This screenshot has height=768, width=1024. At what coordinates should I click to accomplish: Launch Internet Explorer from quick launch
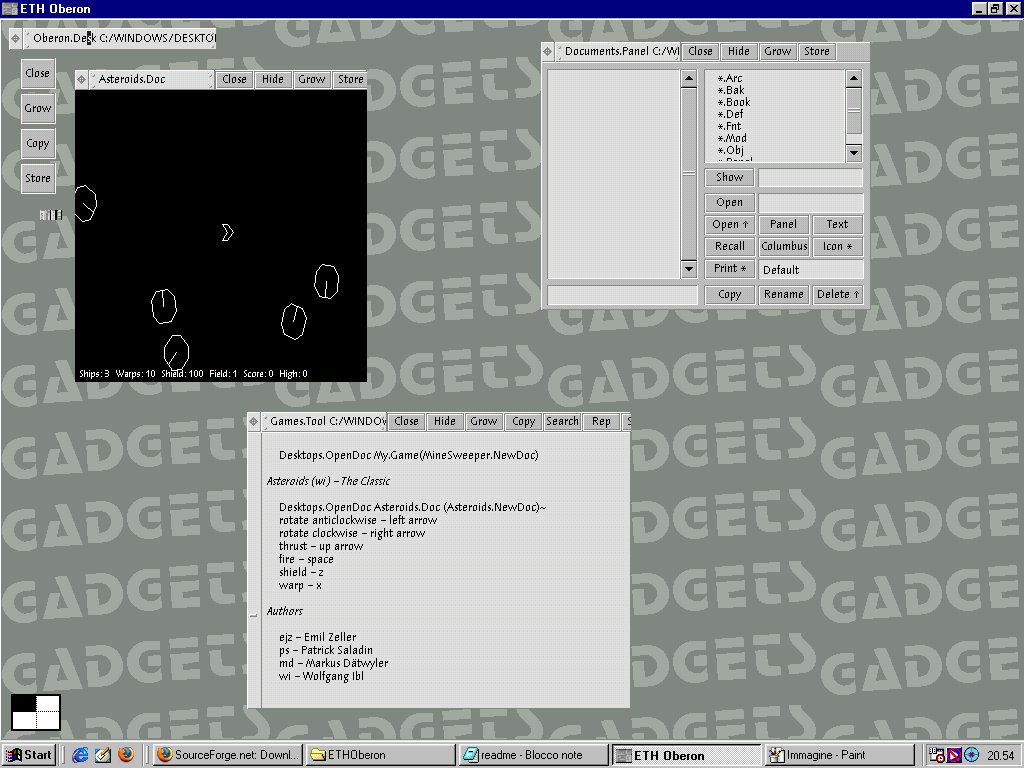[x=81, y=755]
